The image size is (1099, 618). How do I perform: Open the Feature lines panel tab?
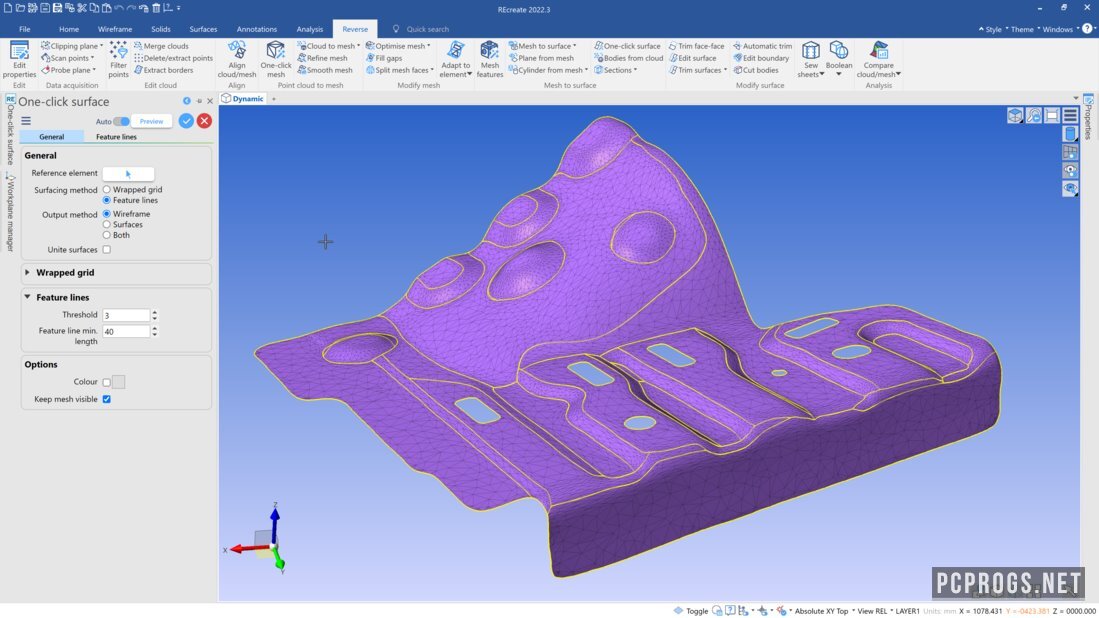[x=116, y=137]
